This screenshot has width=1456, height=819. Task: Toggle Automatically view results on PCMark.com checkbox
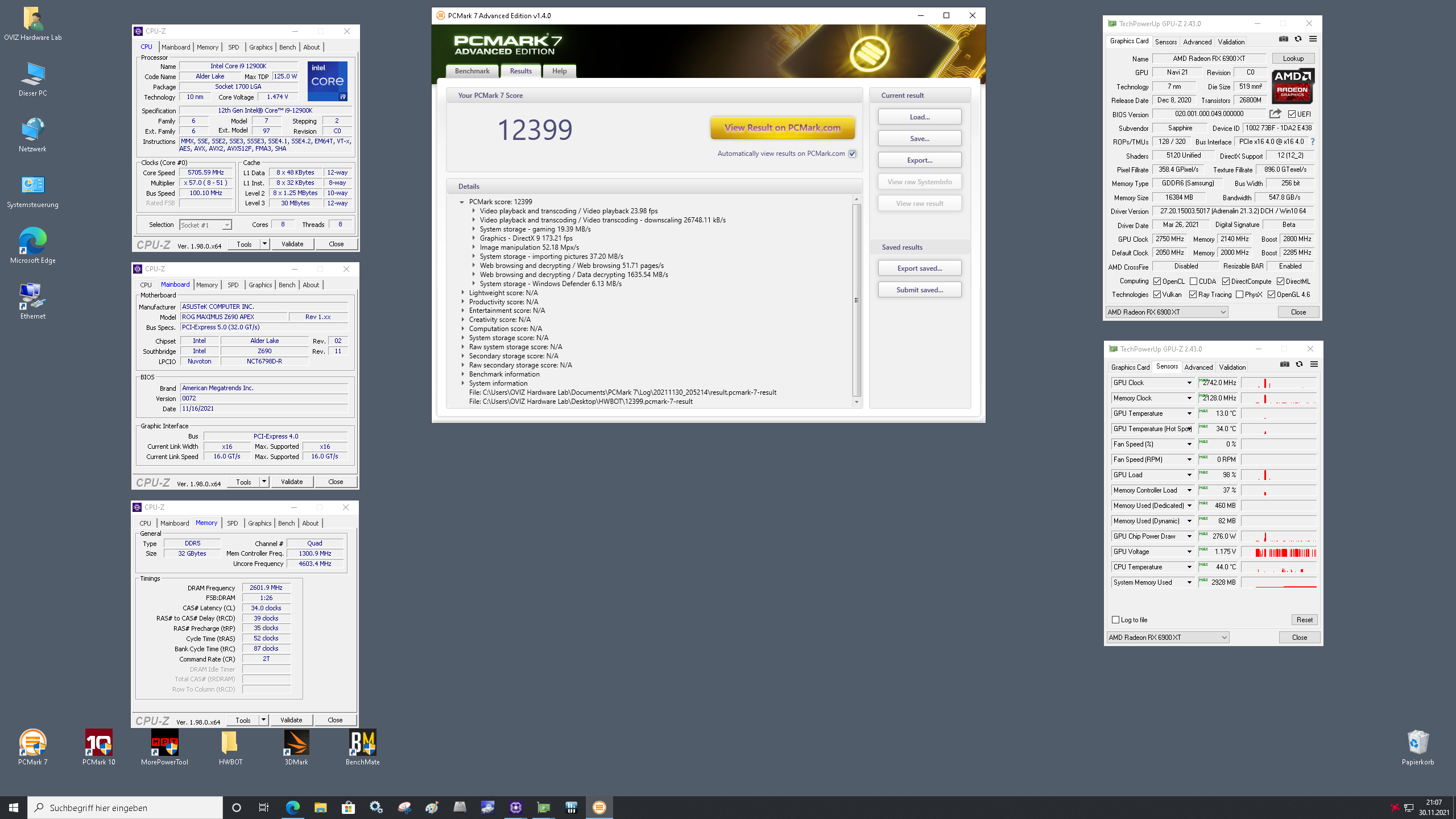(x=852, y=154)
